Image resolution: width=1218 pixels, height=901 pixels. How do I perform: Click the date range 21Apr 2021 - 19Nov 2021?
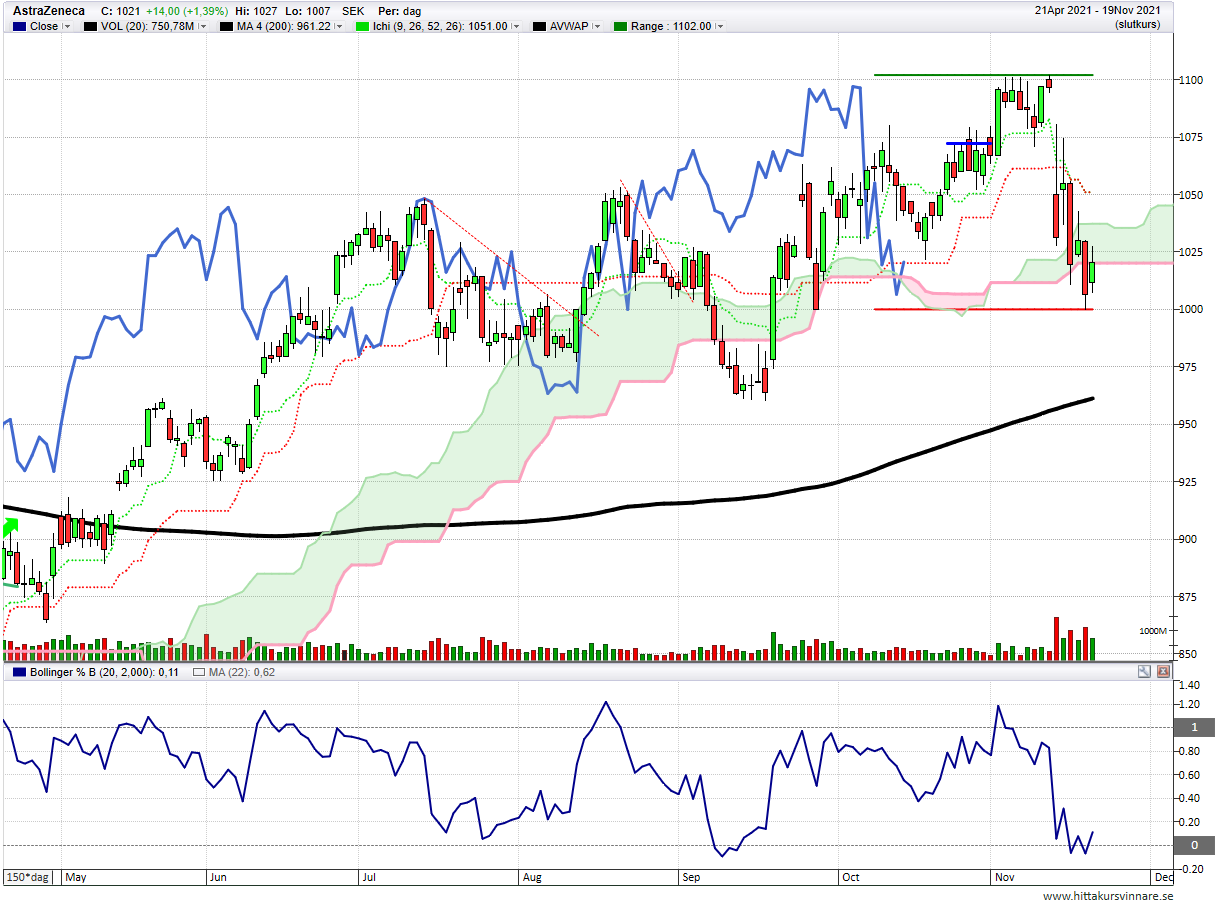1098,10
